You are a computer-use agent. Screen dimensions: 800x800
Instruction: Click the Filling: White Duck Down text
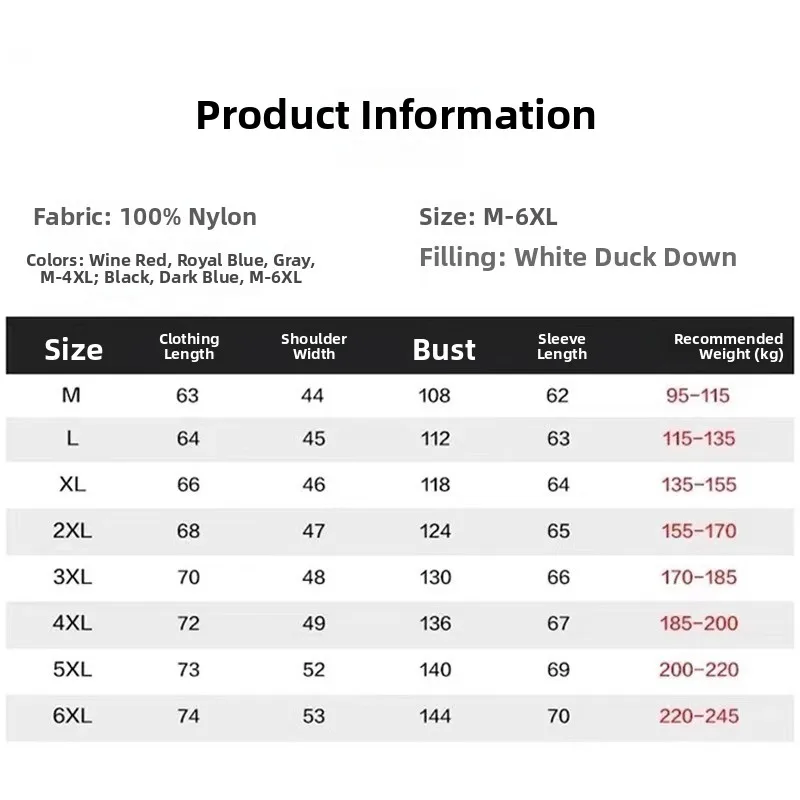(578, 257)
